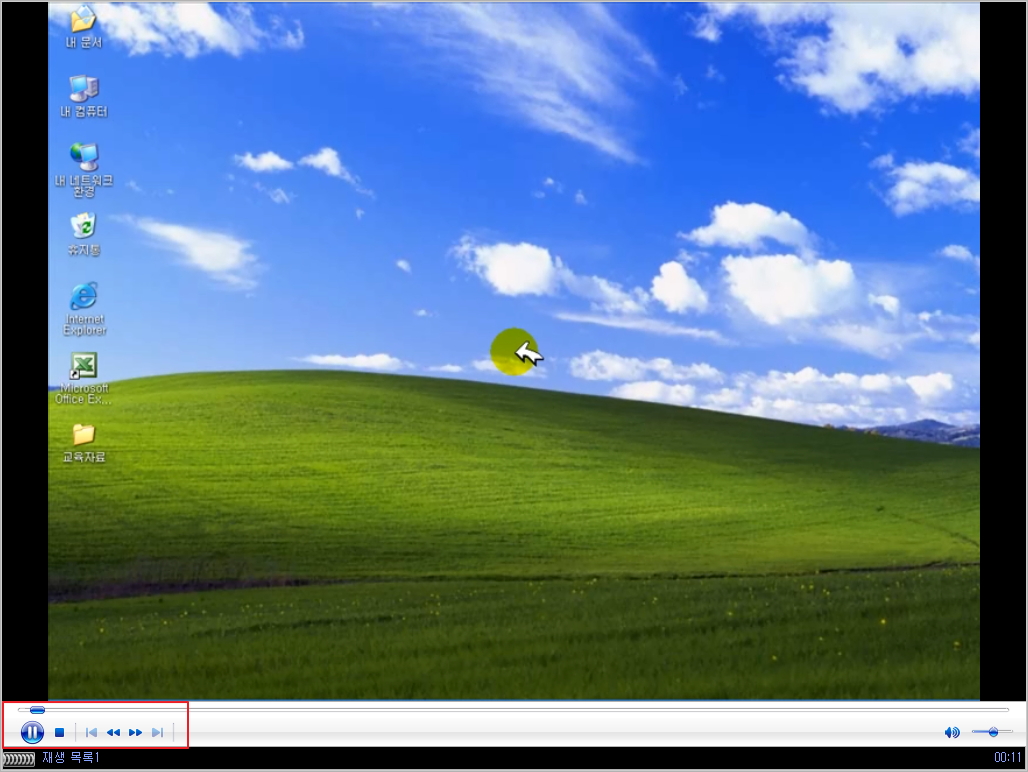
Task: Click the fast forward button
Action: click(136, 733)
